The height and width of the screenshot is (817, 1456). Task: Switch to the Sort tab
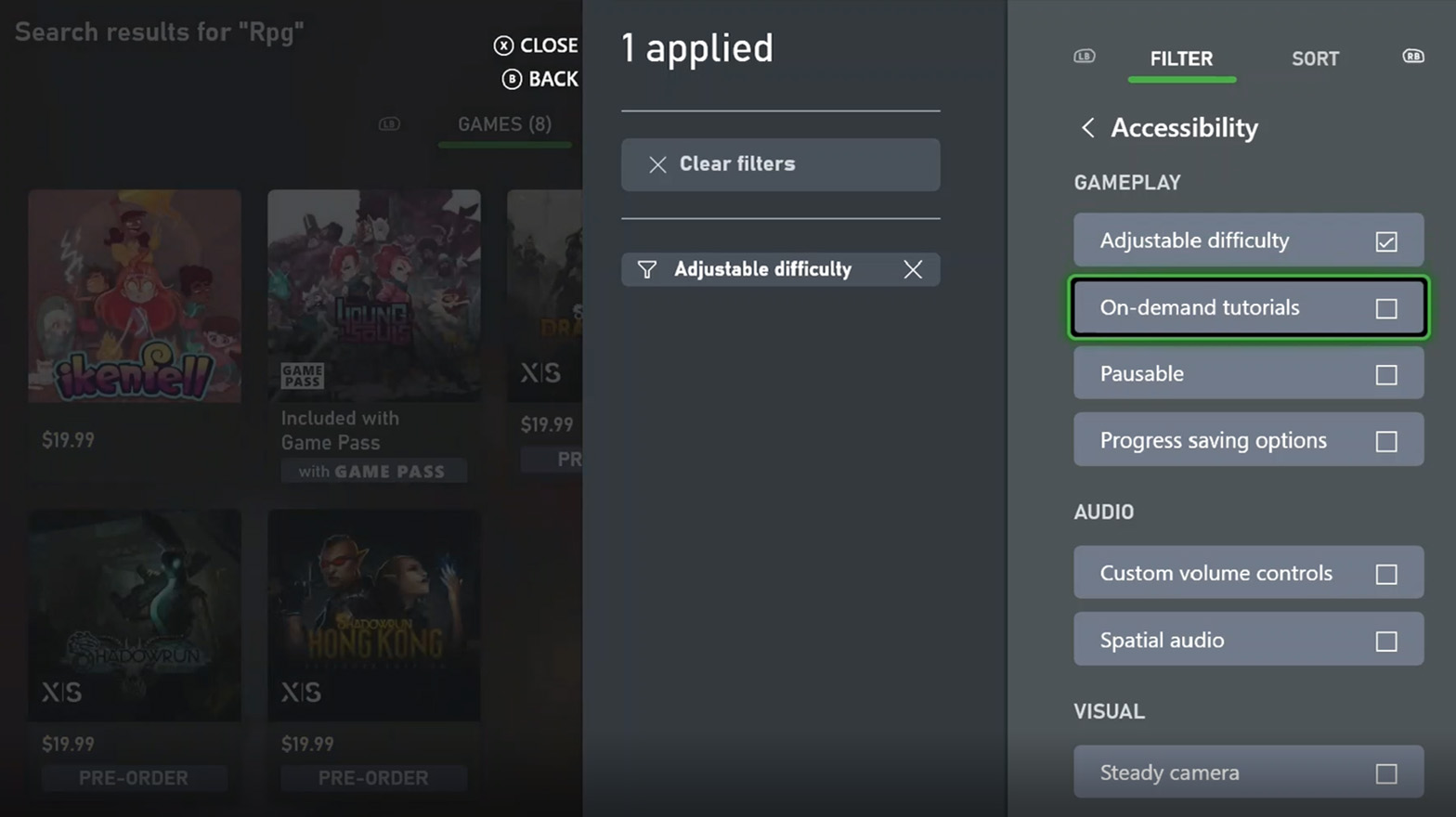[1315, 58]
